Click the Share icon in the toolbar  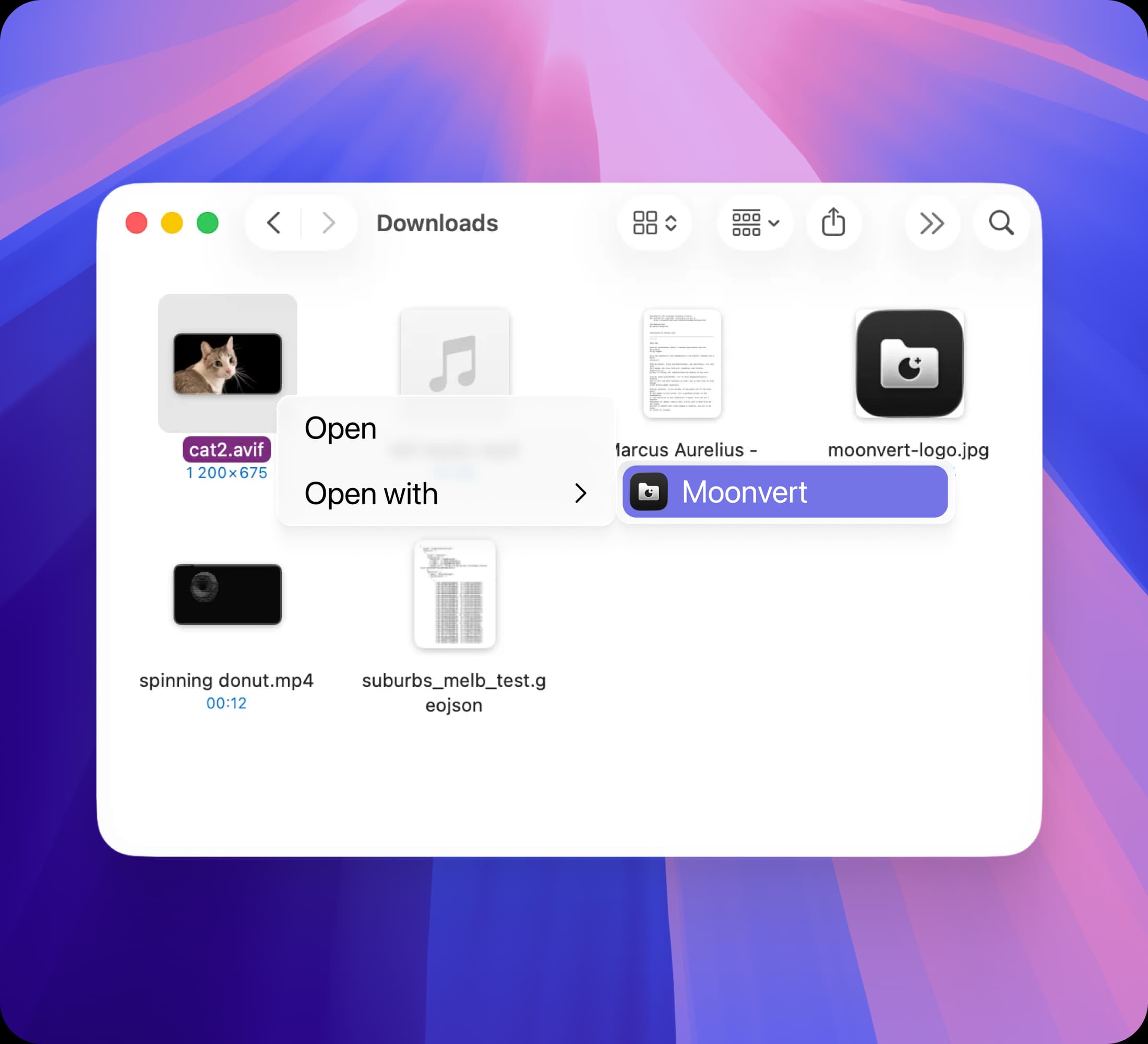pyautogui.click(x=834, y=223)
